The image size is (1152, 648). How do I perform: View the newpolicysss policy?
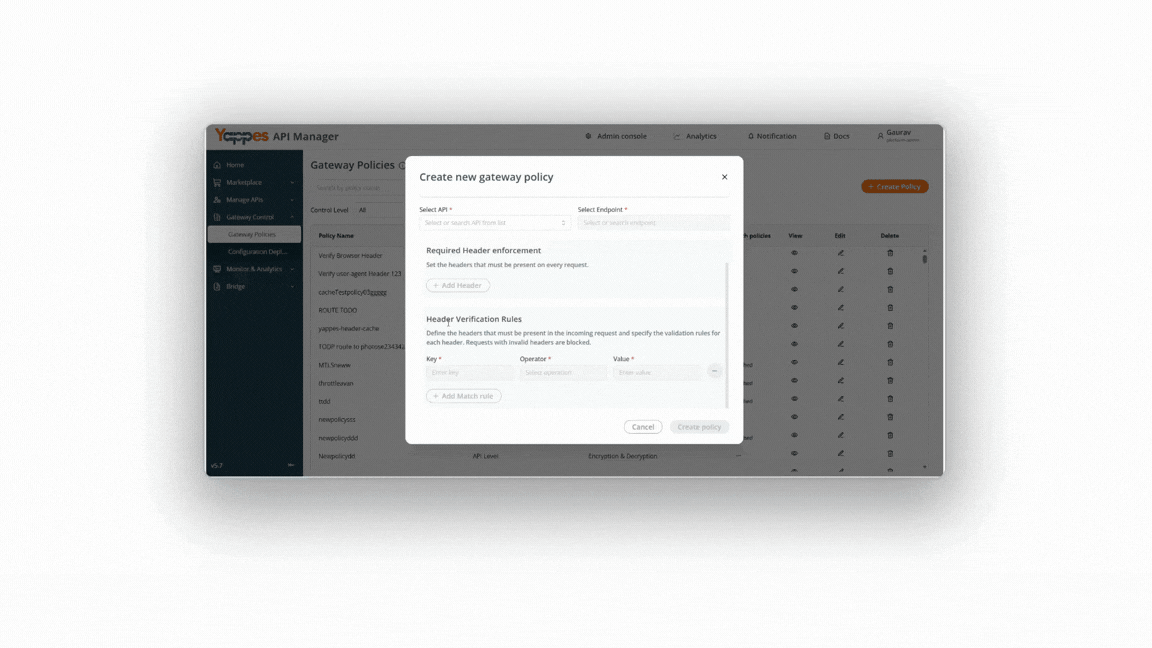pos(794,417)
